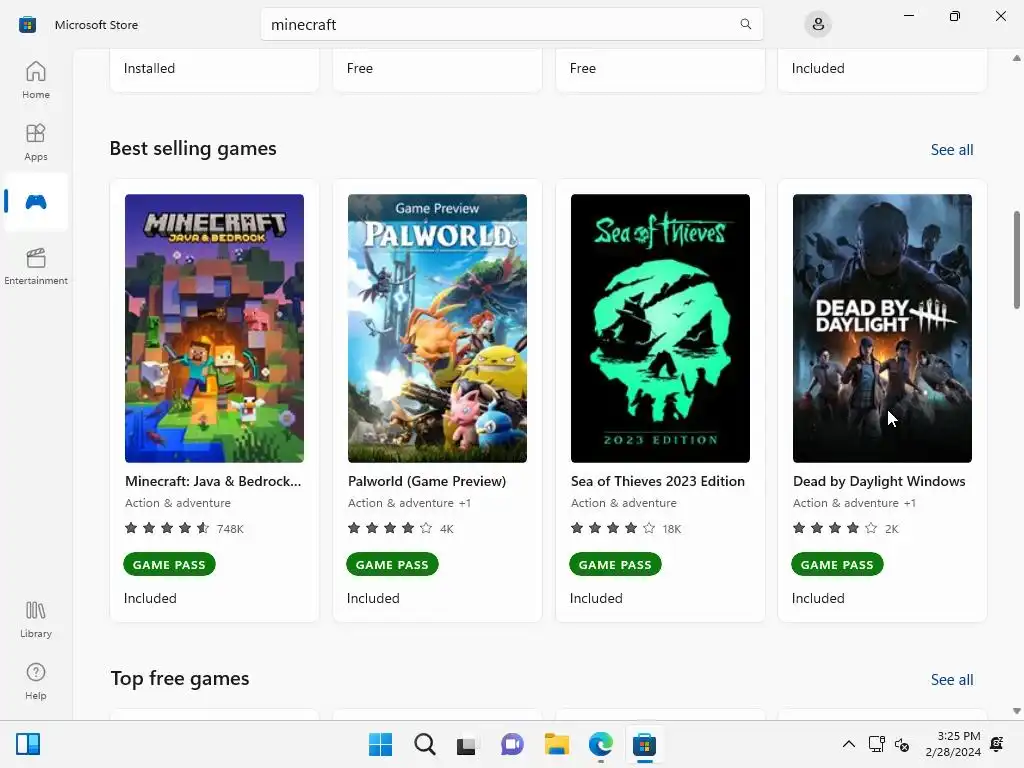
Task: Click the search field containing 'minecraft'
Action: pyautogui.click(x=511, y=24)
